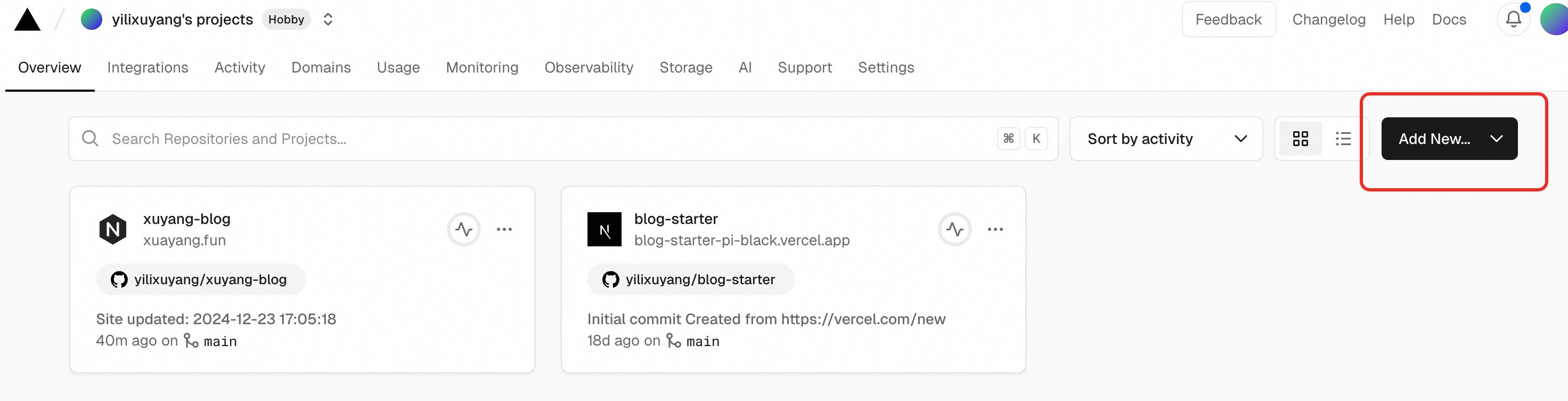Open the Sort by activity dropdown
This screenshot has width=1568, height=401.
(1166, 139)
